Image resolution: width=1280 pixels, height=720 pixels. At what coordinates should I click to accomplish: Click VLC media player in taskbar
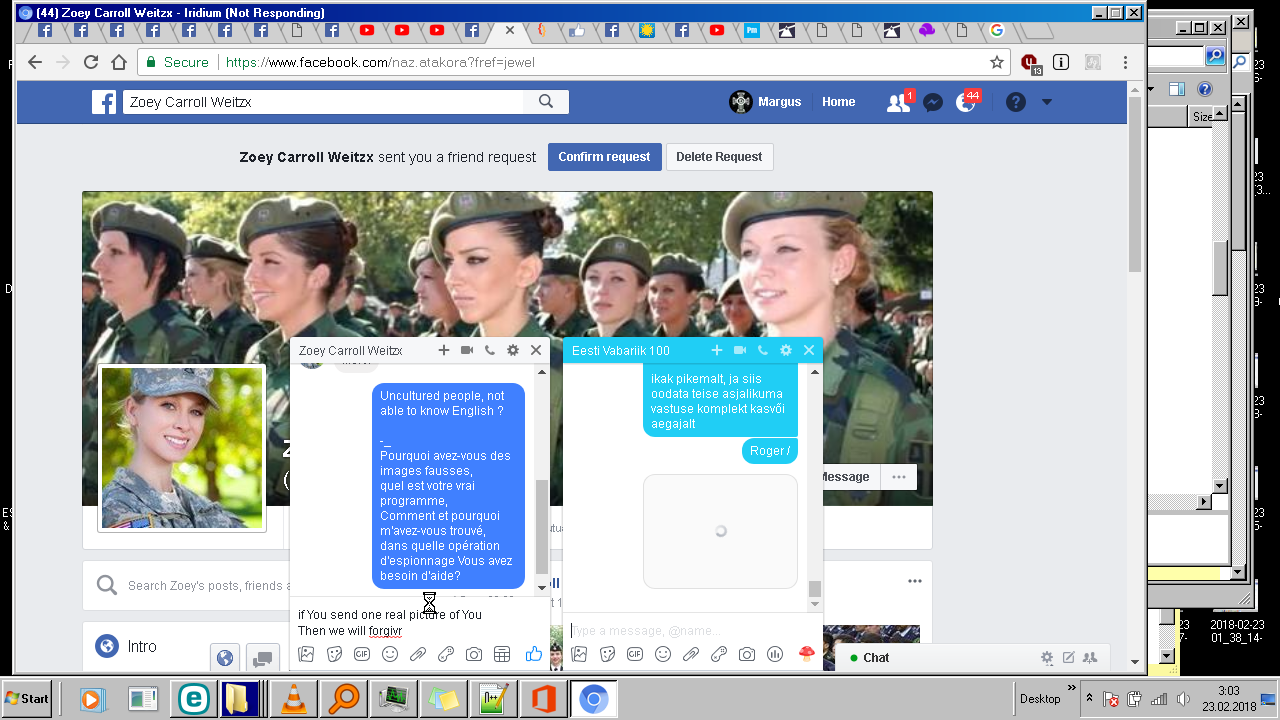[x=294, y=699]
